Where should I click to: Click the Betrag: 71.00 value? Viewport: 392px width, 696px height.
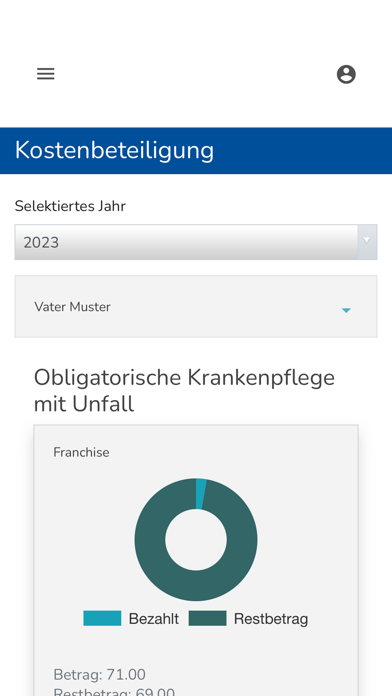click(x=99, y=675)
